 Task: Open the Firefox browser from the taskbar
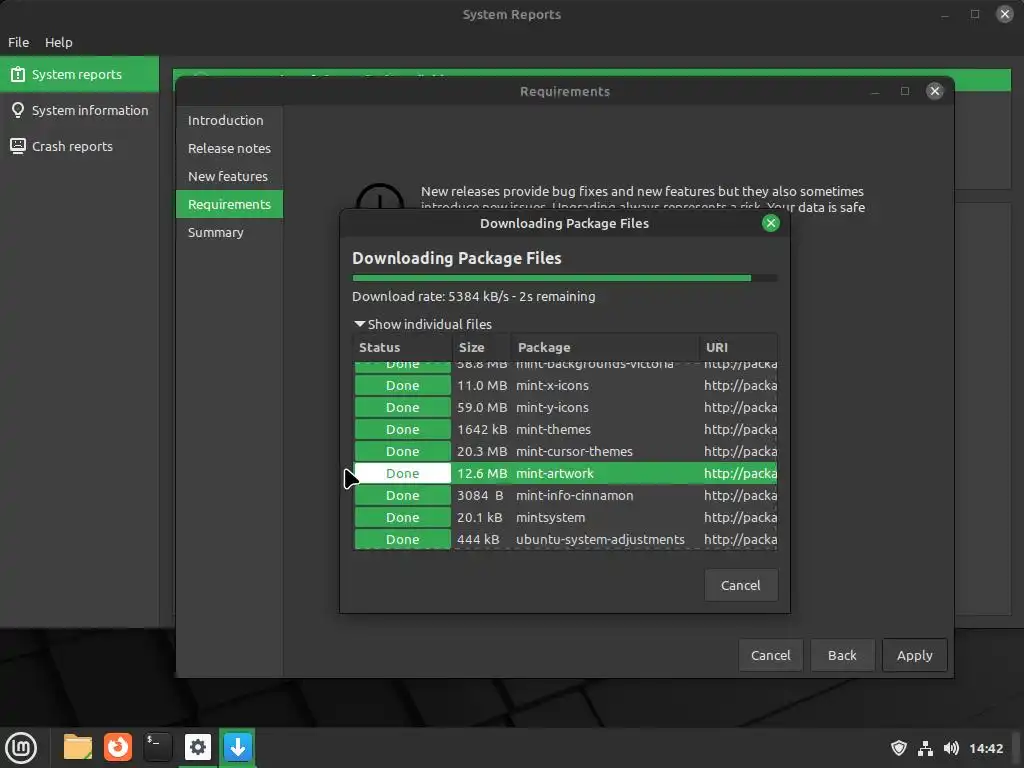(118, 747)
